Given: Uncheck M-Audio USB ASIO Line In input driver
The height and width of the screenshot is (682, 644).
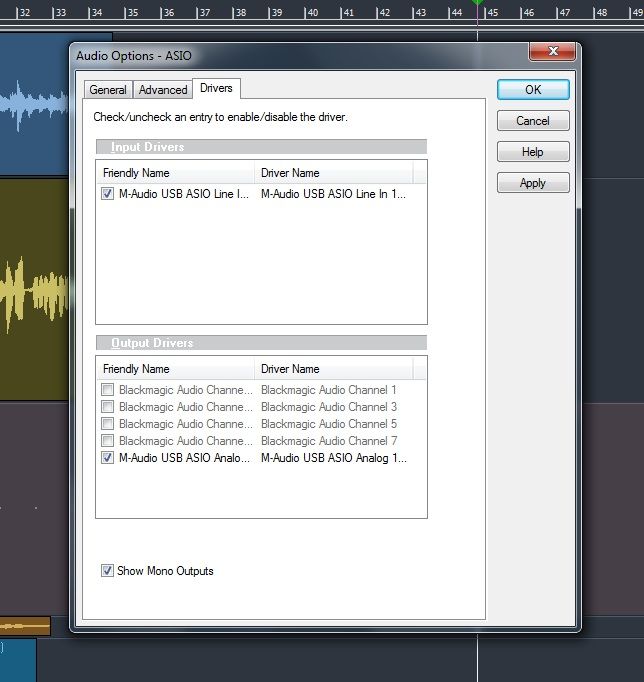Looking at the screenshot, I should coord(107,195).
